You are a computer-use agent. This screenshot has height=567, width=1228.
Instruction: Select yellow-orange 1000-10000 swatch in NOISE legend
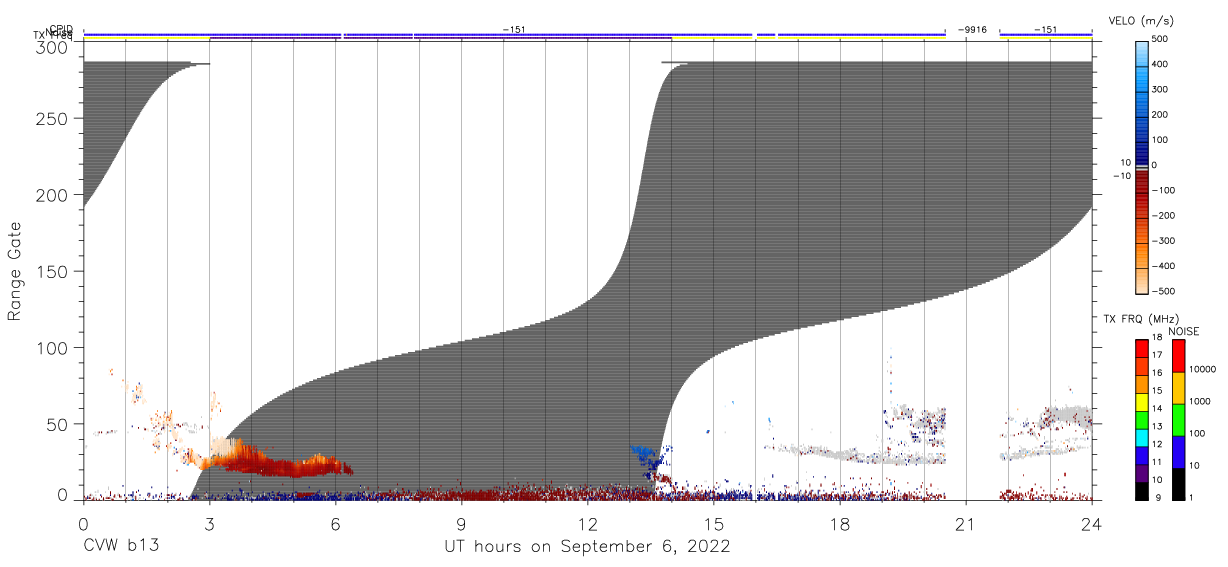pos(1178,388)
